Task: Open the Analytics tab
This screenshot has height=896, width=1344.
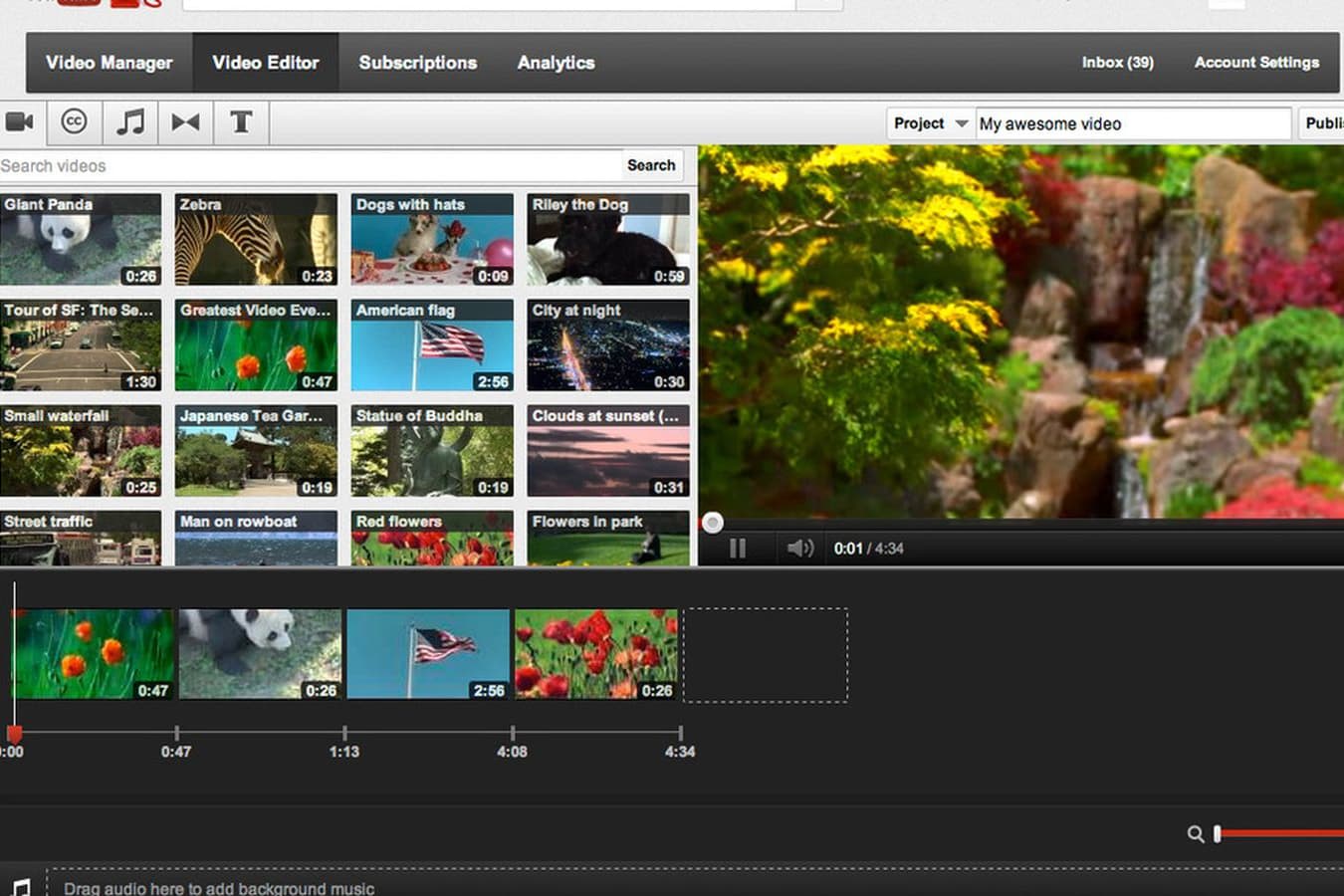Action: pyautogui.click(x=556, y=63)
